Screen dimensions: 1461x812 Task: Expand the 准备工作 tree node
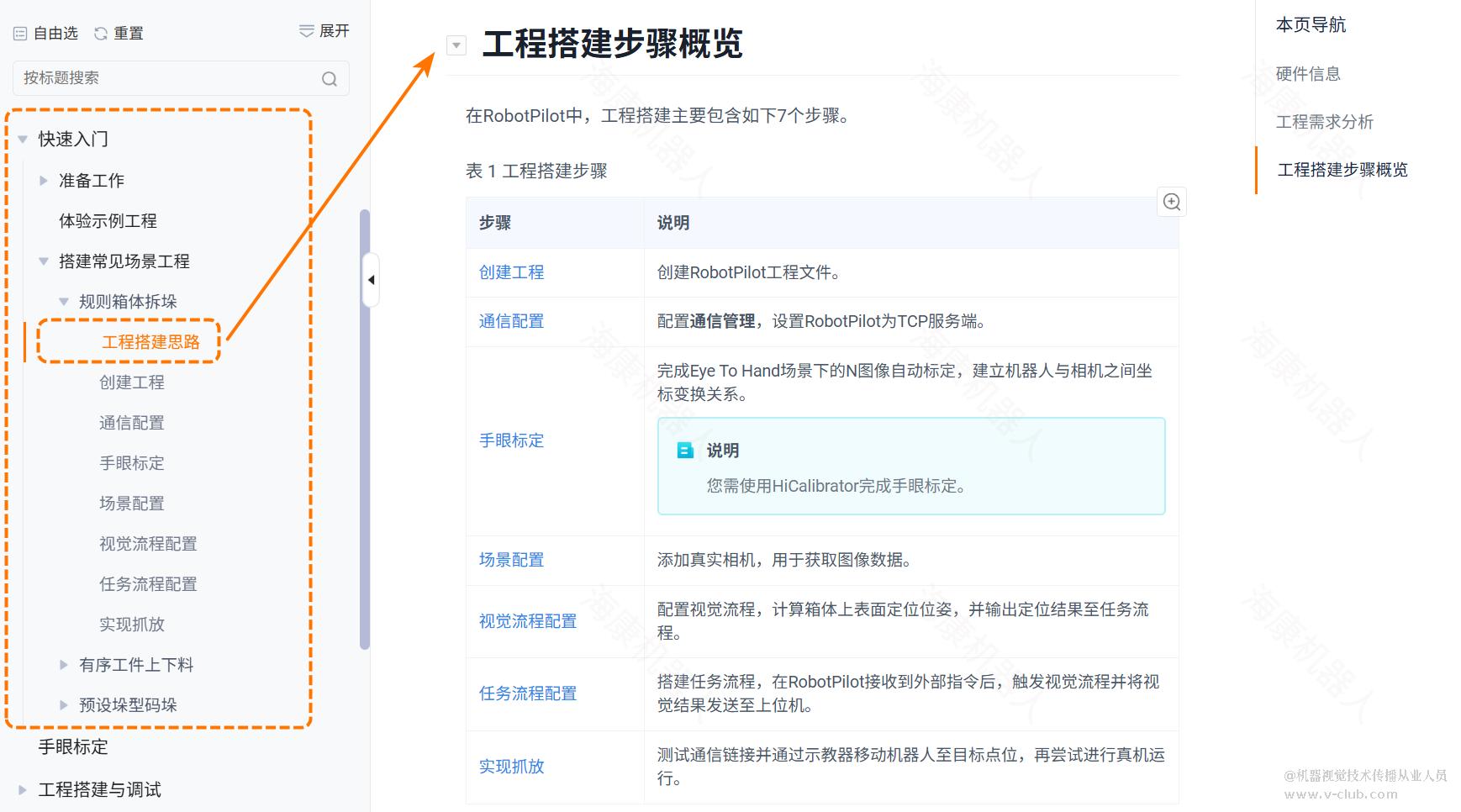43,180
